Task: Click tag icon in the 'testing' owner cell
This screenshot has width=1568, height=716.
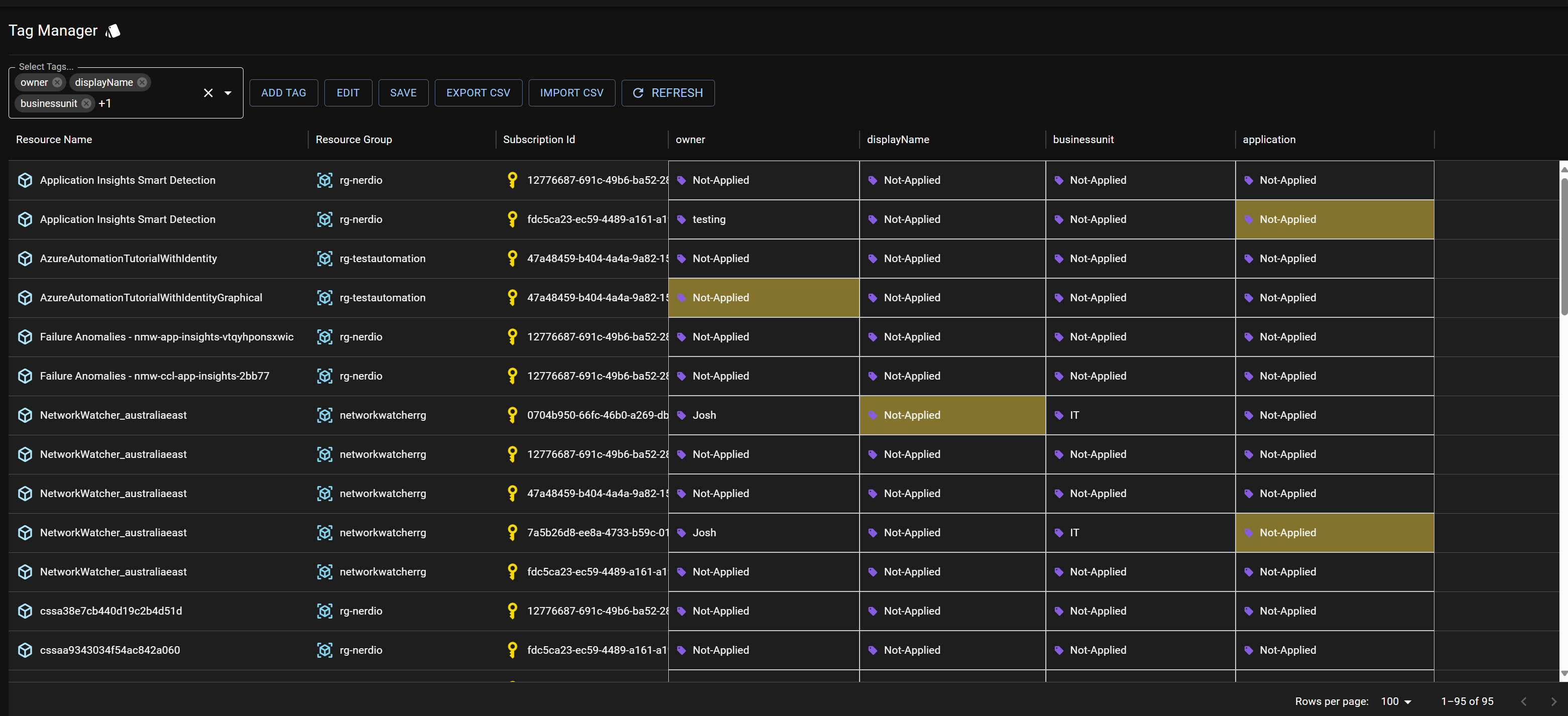Action: (x=682, y=220)
